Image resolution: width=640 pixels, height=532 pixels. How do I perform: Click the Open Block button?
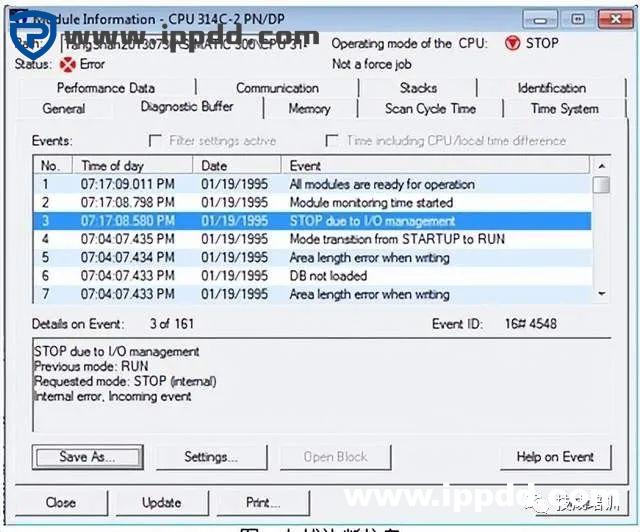click(335, 457)
